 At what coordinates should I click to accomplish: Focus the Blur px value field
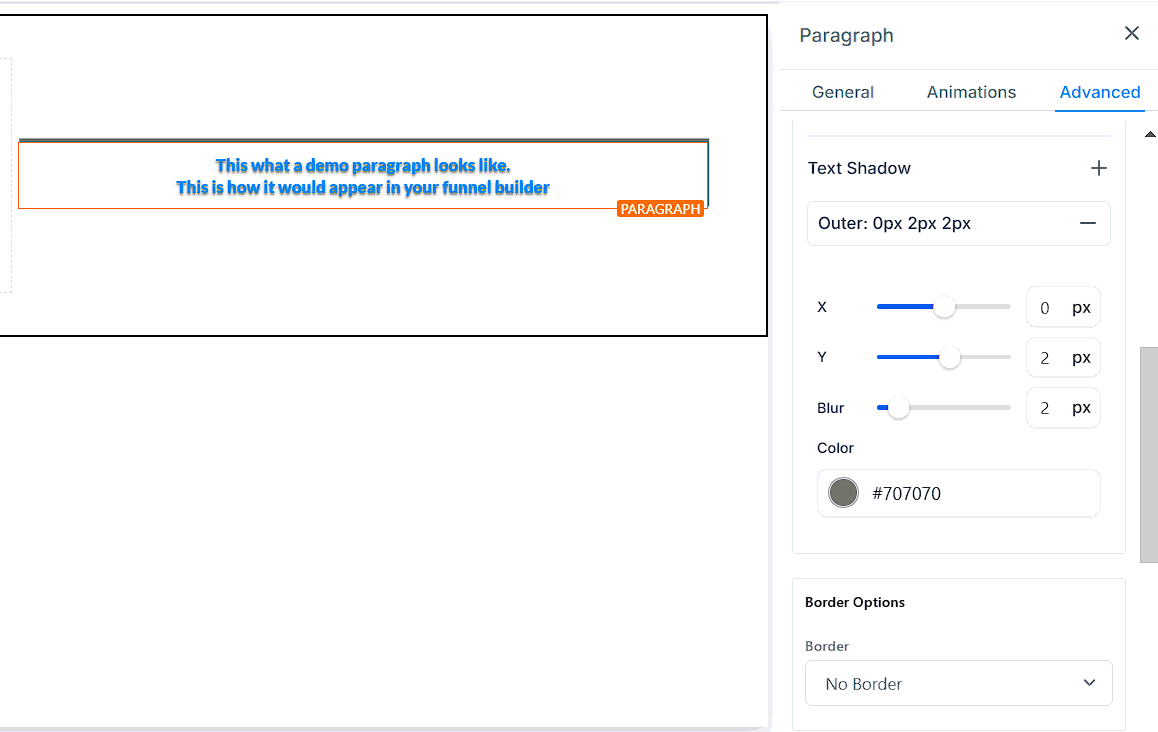[x=1045, y=408]
